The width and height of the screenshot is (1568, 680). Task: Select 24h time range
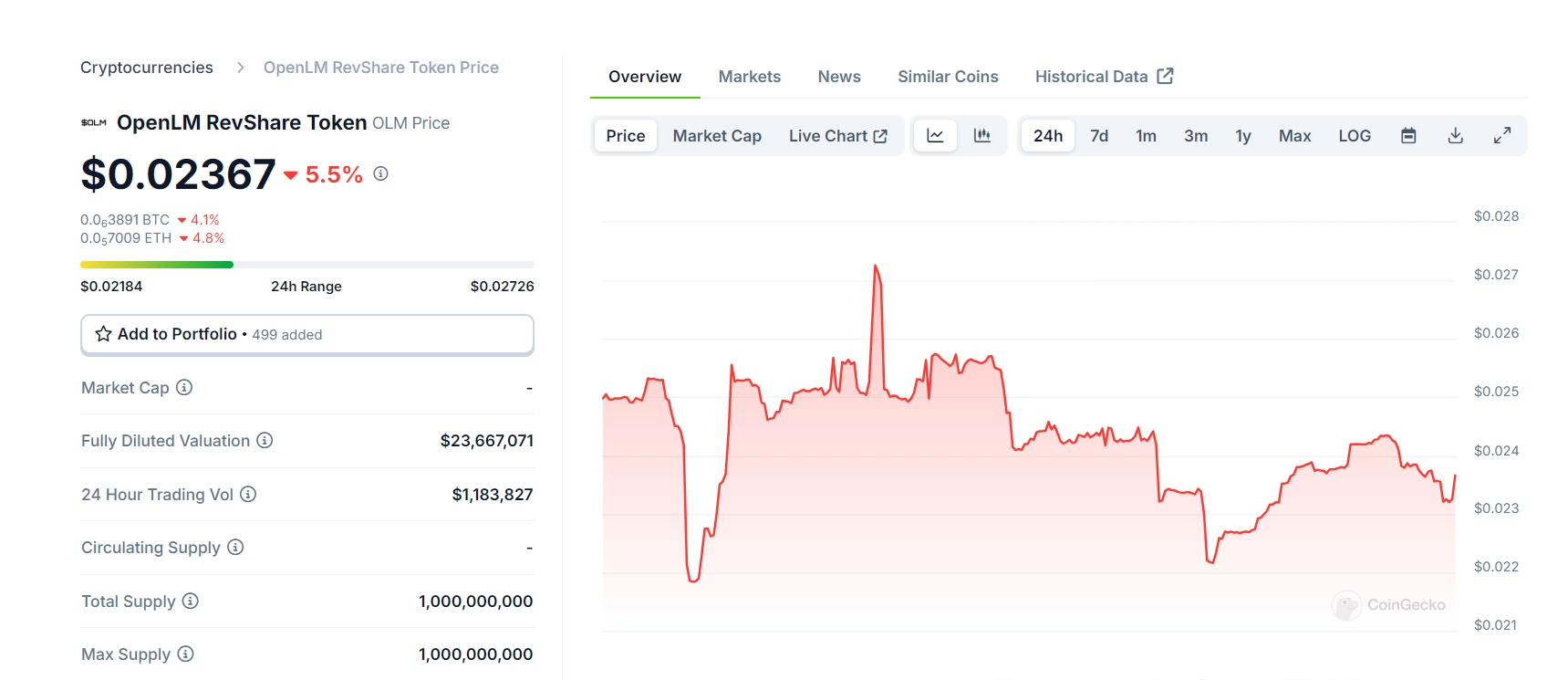1048,136
